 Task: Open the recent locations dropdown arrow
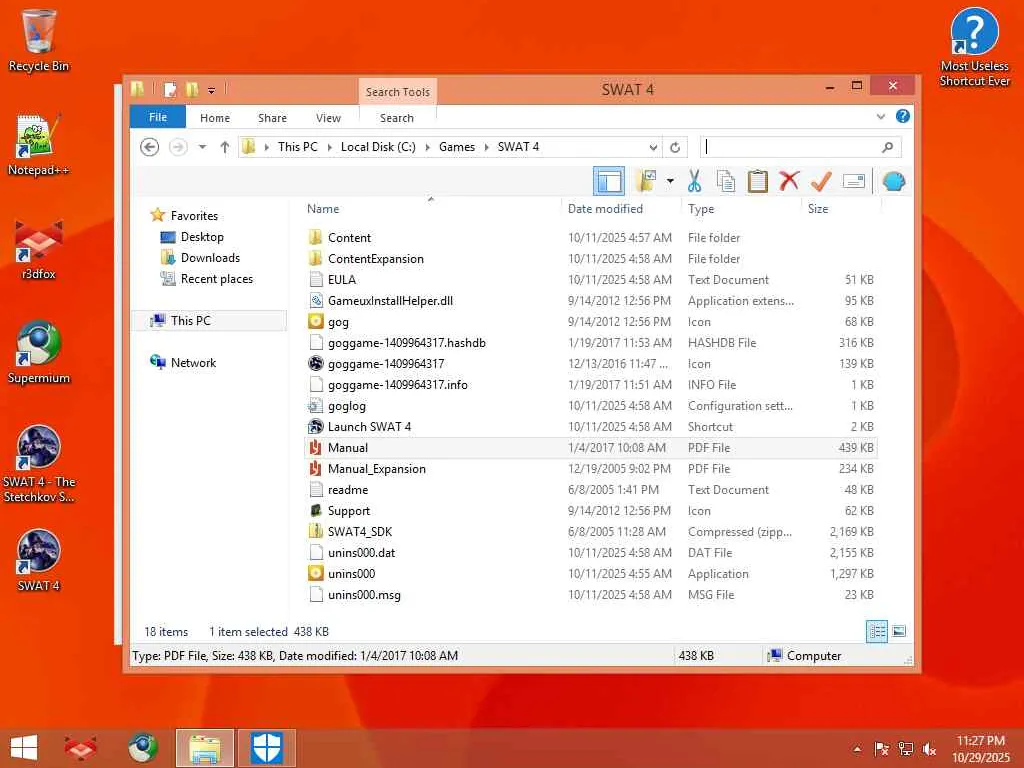point(202,147)
